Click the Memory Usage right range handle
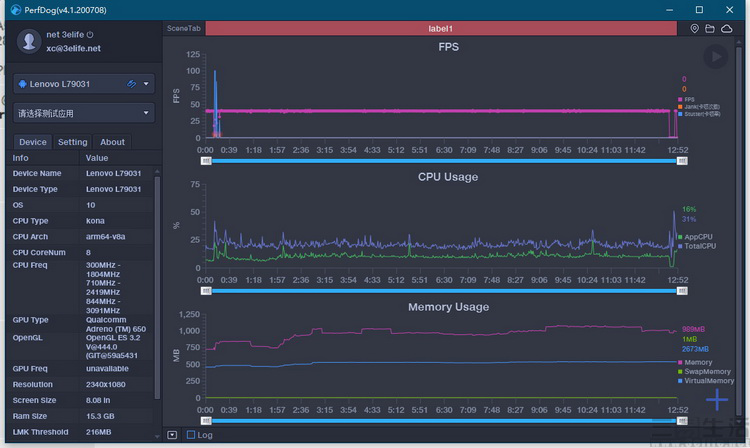 click(683, 421)
